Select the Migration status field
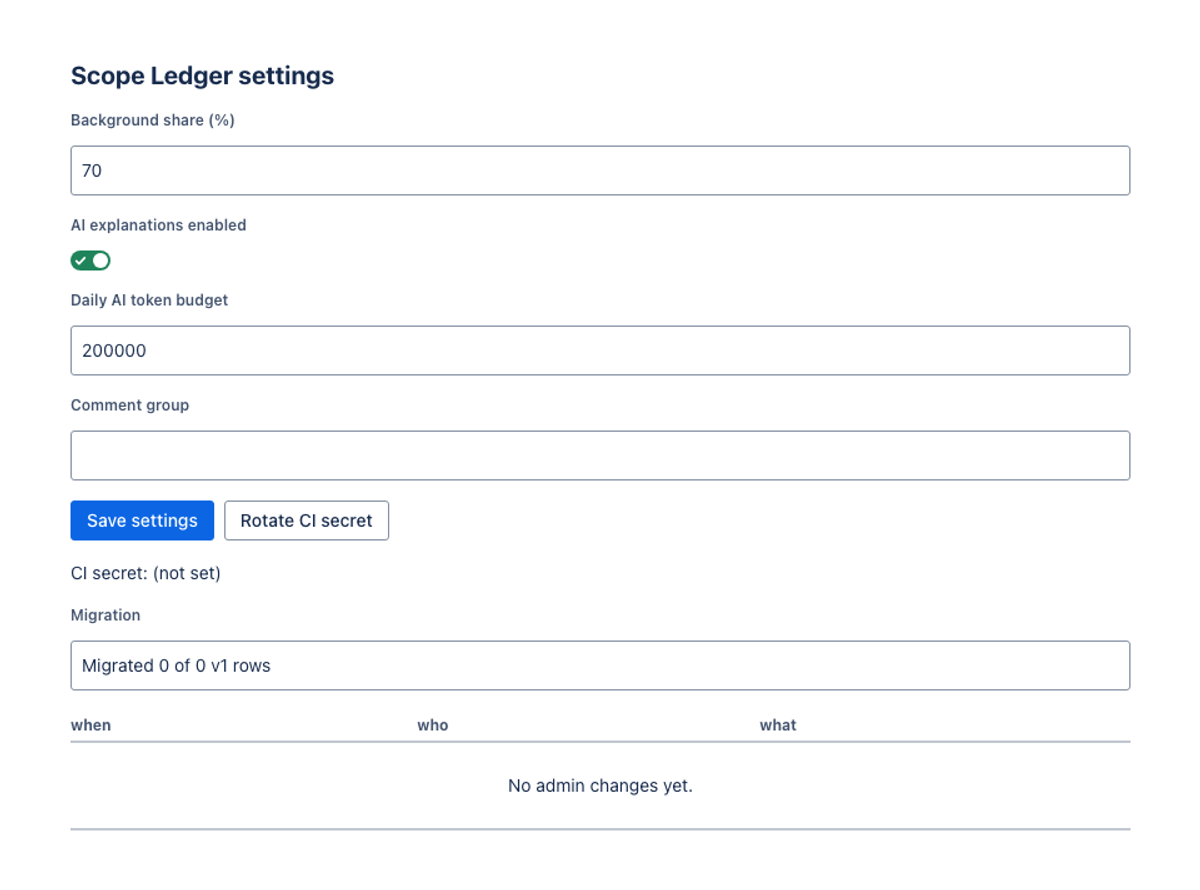Screen dimensions: 1200x890 (600, 666)
